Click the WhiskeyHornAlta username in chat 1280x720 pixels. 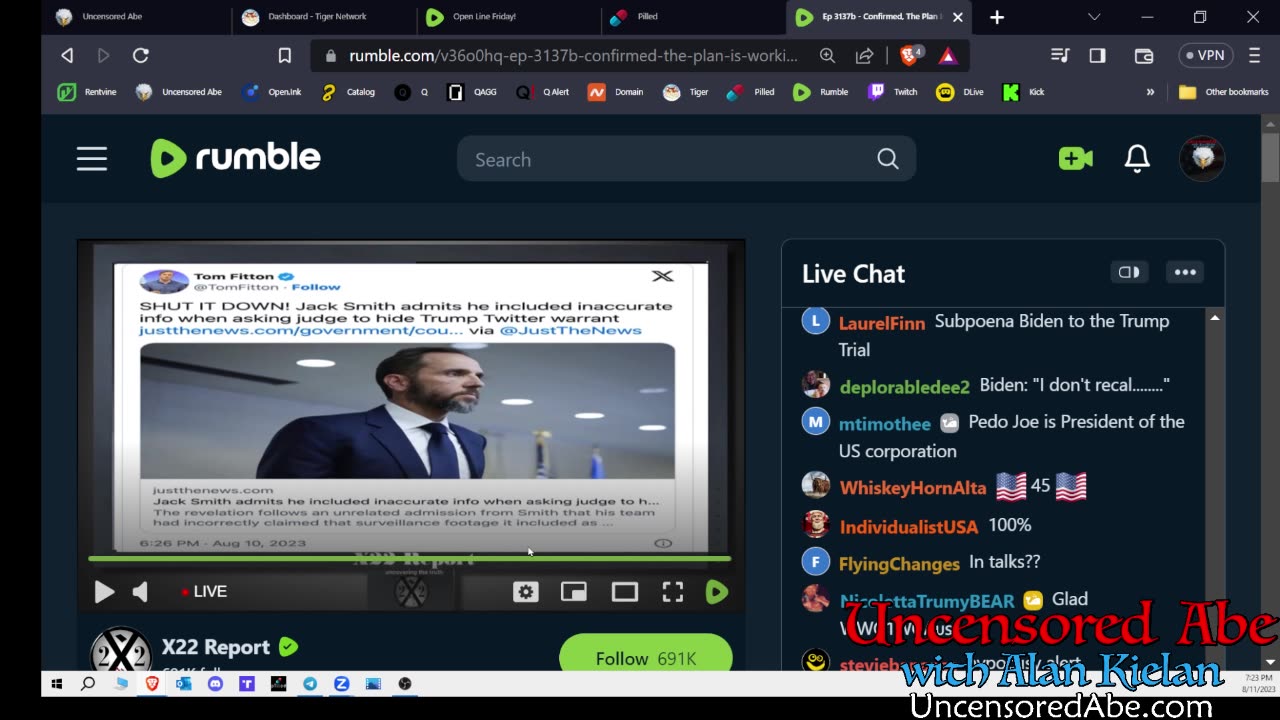pos(913,488)
